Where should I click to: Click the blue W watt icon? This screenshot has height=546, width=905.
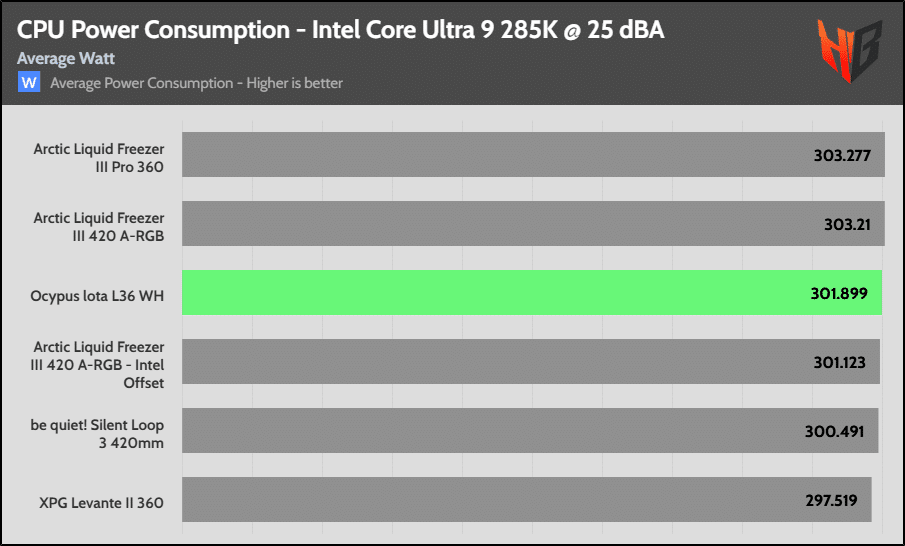tap(29, 83)
